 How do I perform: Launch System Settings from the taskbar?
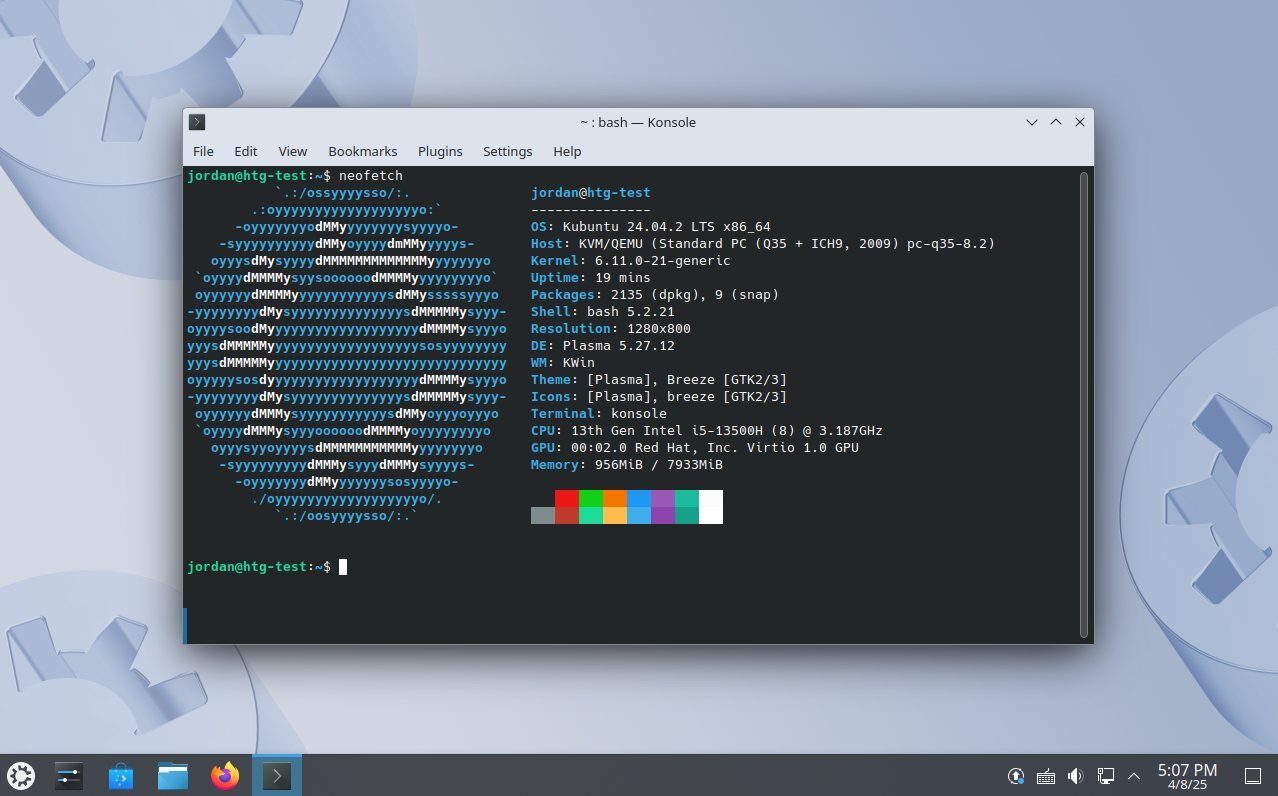(x=68, y=775)
